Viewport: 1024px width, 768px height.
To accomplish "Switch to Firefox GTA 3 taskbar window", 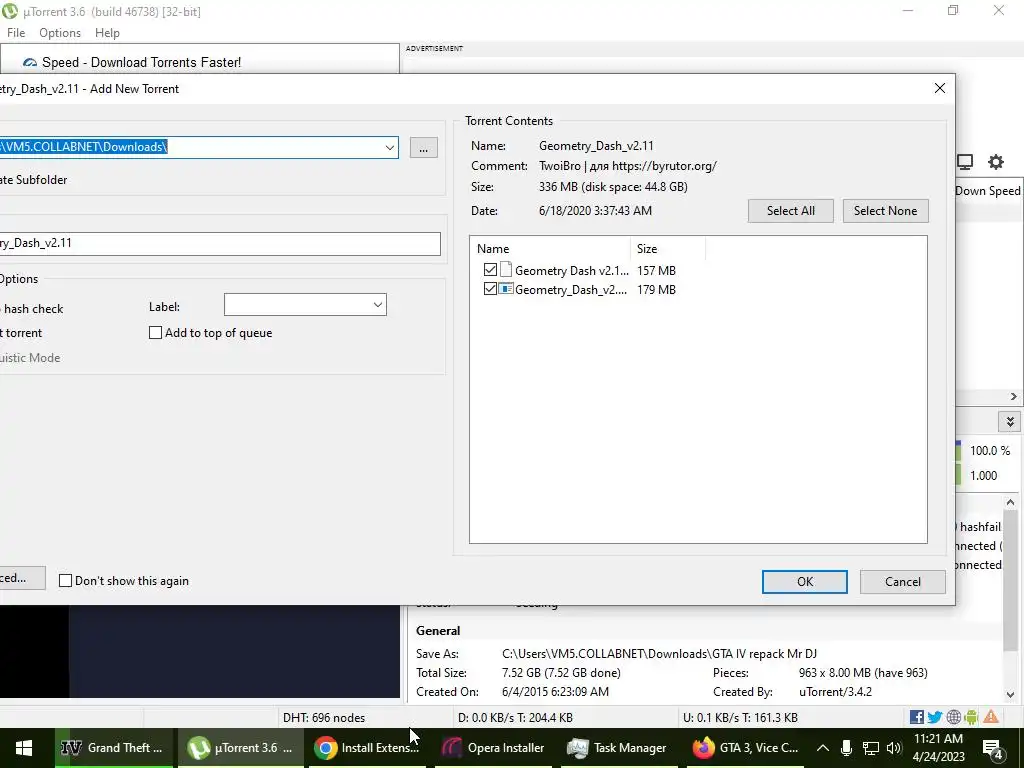I will [745, 748].
